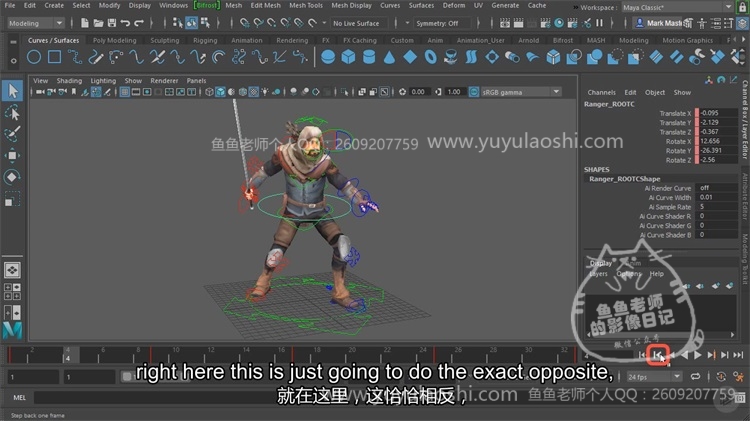Click the Translate X value field
The width and height of the screenshot is (750, 421).
[717, 113]
